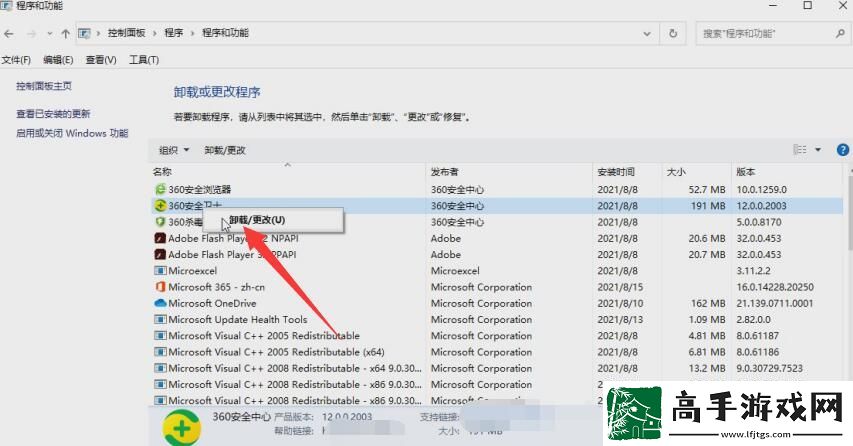853x446 pixels.
Task: Go back with the back arrow
Action: click(x=9, y=34)
